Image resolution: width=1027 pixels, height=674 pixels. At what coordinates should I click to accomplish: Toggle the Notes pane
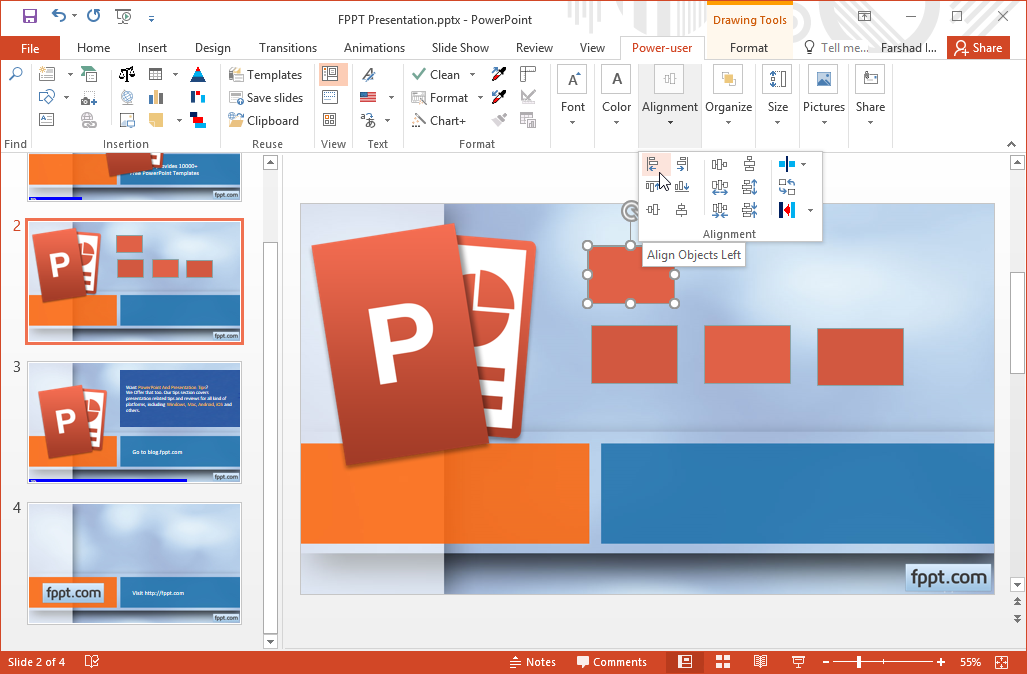(532, 662)
